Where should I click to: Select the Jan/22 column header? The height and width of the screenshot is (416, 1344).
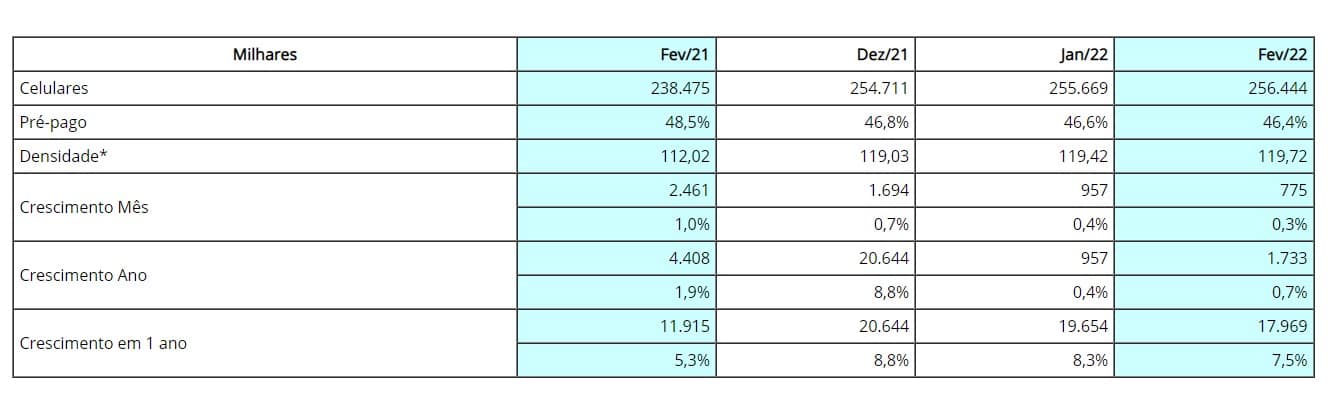coord(1014,54)
